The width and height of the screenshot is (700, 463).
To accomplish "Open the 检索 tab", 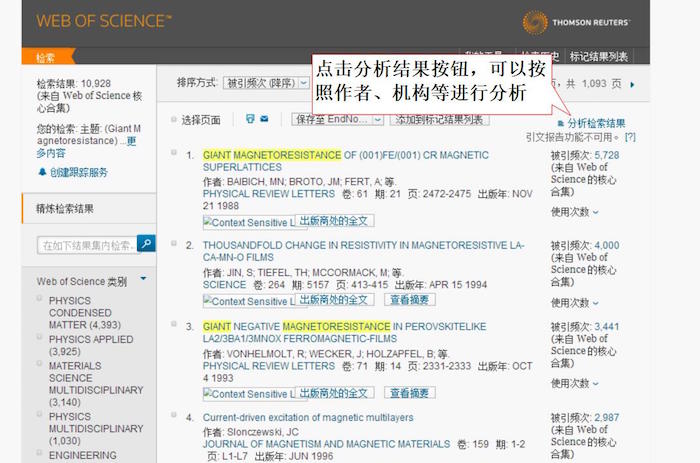I will coord(46,57).
